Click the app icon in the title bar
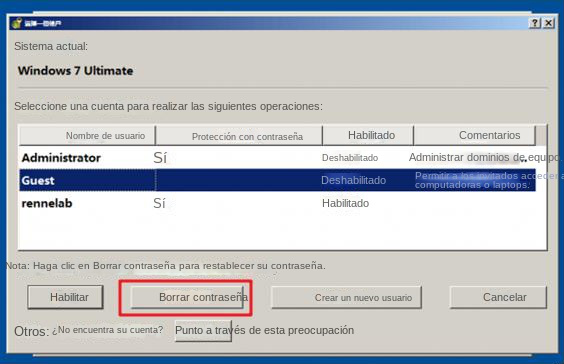Image resolution: width=564 pixels, height=364 pixels. [x=17, y=23]
